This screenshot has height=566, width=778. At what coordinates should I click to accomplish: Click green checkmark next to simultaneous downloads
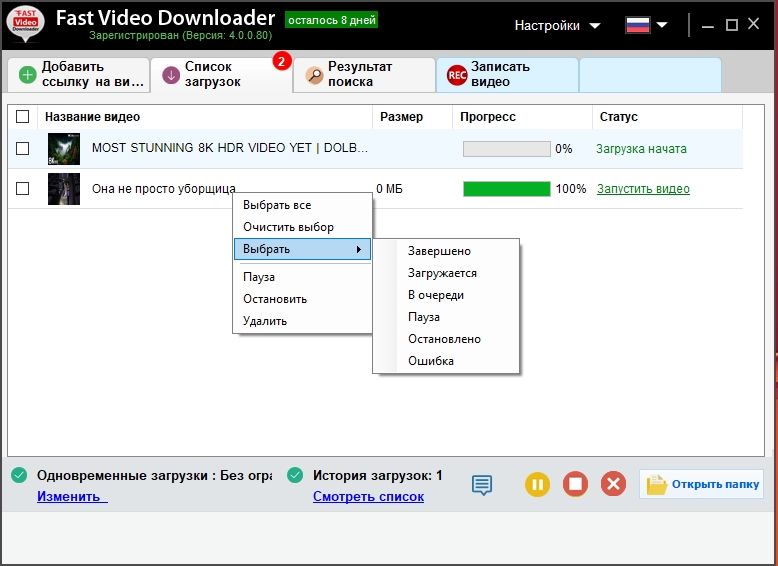click(19, 475)
